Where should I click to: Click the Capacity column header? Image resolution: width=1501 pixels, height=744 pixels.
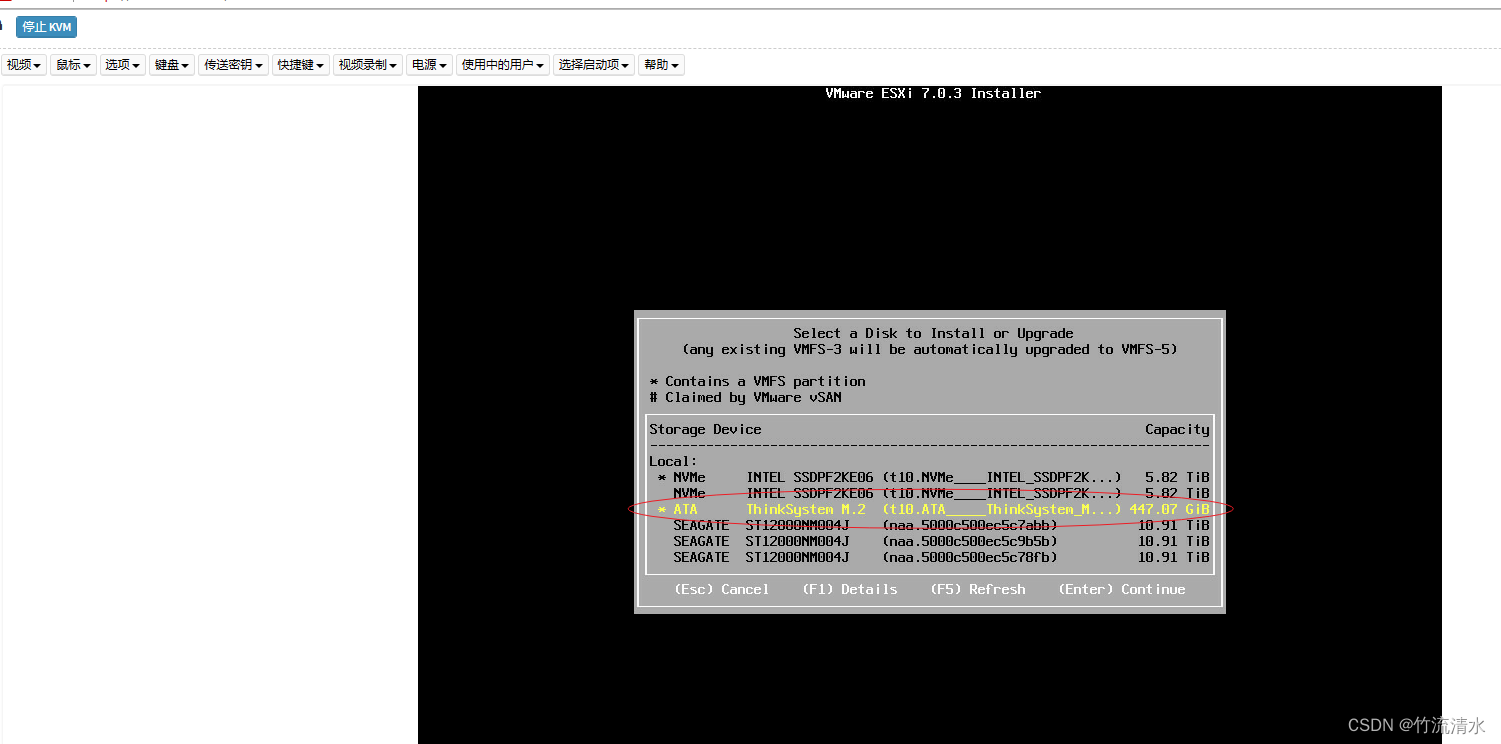[x=1177, y=429]
